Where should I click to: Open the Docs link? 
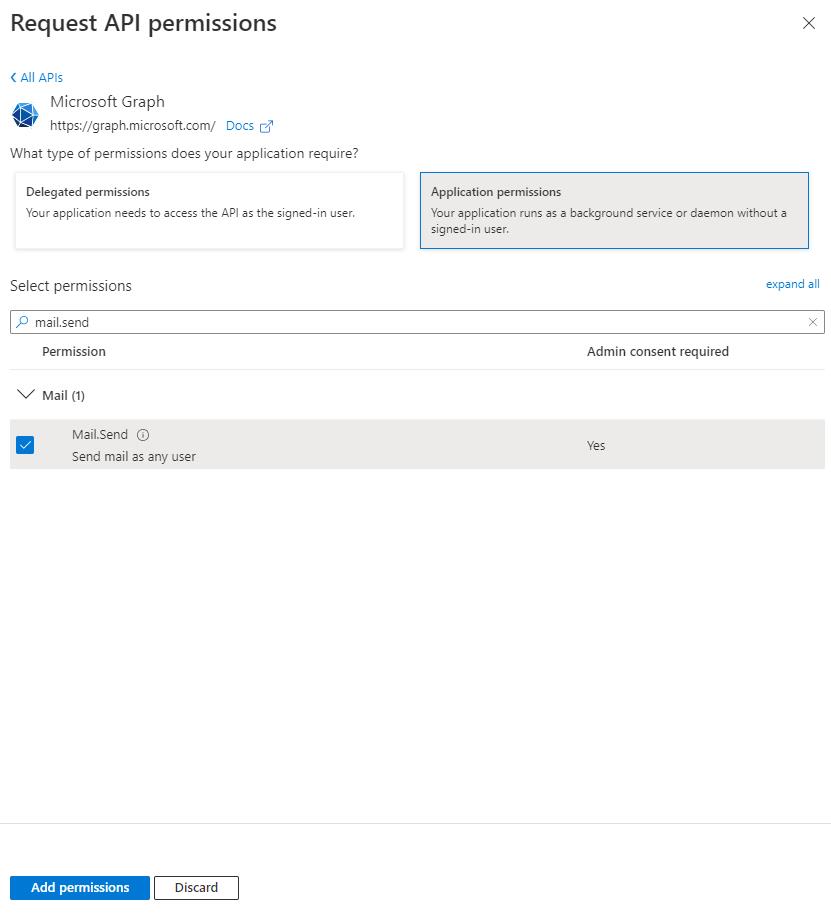tap(240, 126)
